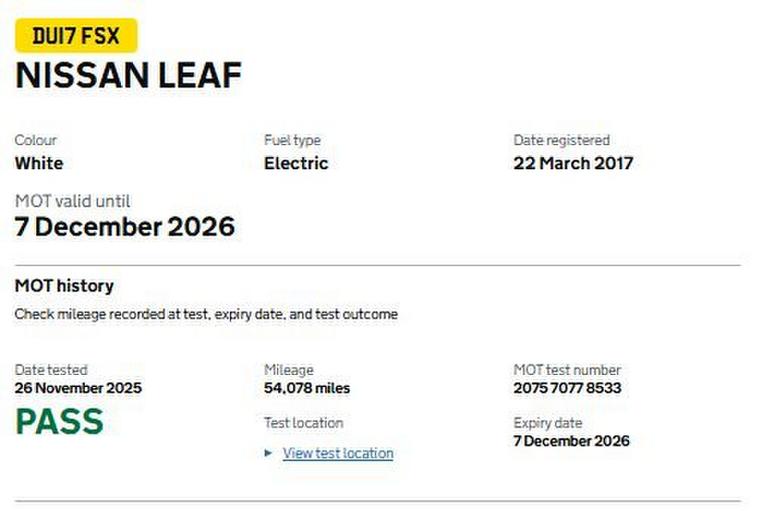This screenshot has height=511, width=759.
Task: Click the NISSAN LEAF heading
Action: [128, 77]
